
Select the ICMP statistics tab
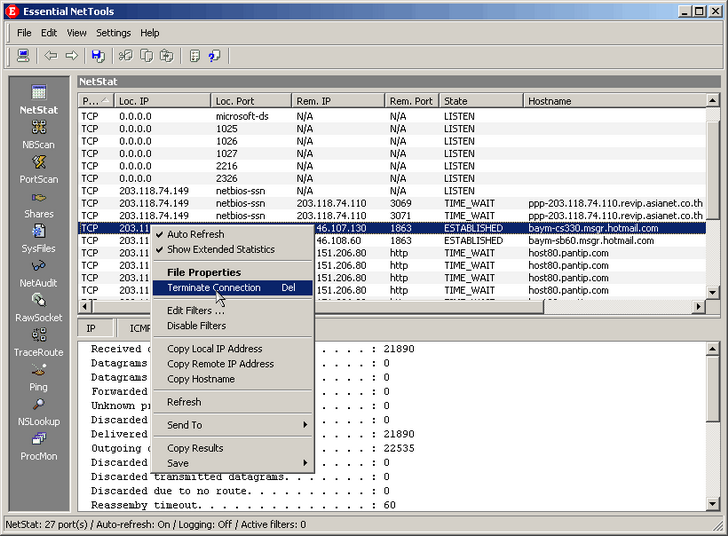[x=139, y=328]
